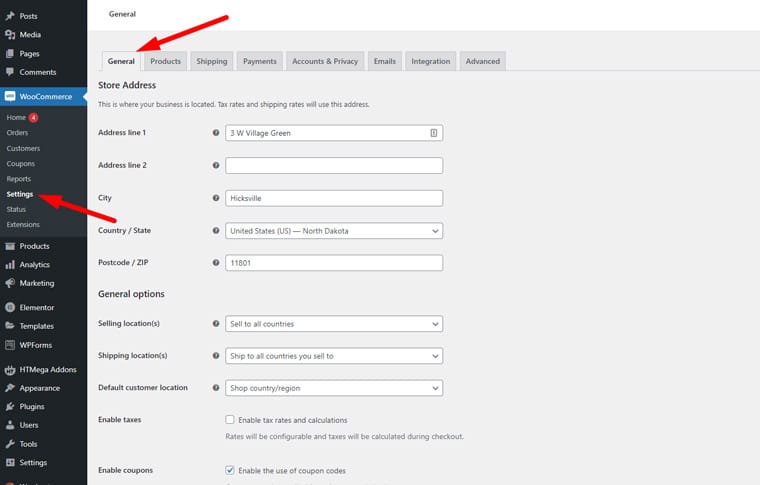Screen dimensions: 760x485
Task: Click help icon beside Address line 1
Action: coord(216,132)
